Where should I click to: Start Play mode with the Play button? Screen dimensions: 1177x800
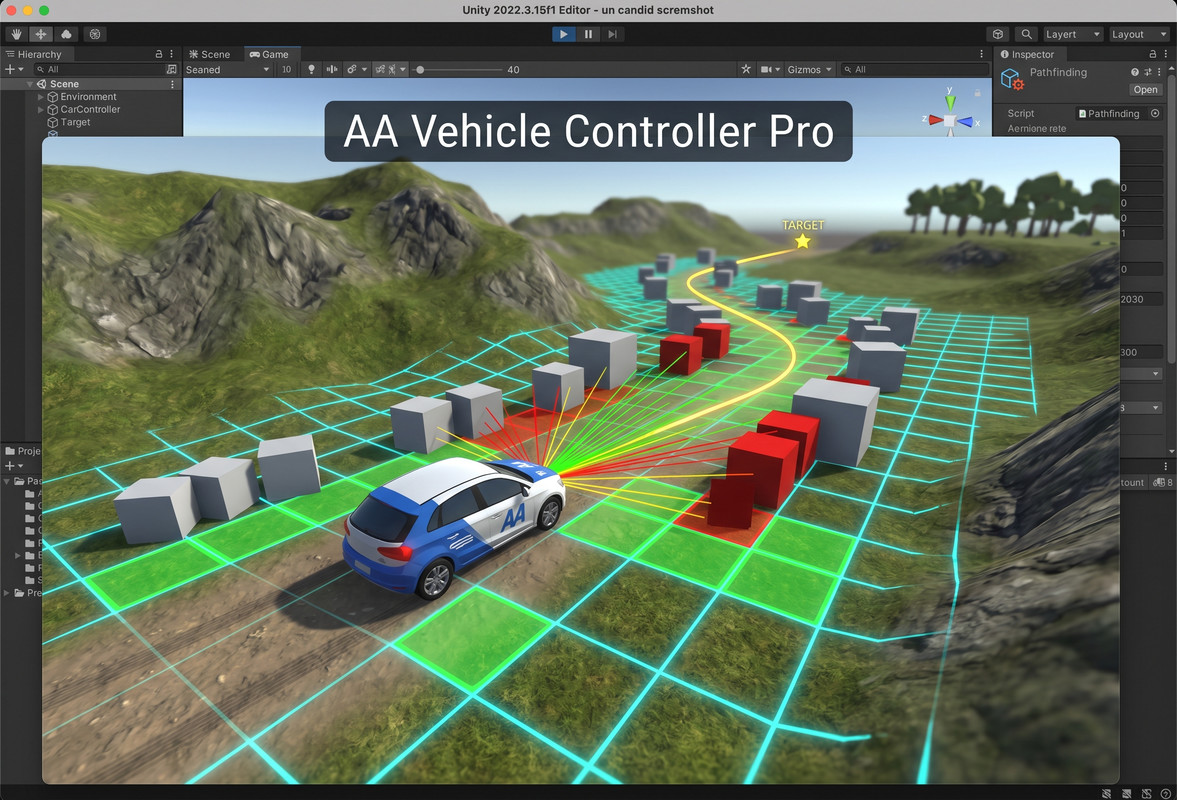click(564, 34)
